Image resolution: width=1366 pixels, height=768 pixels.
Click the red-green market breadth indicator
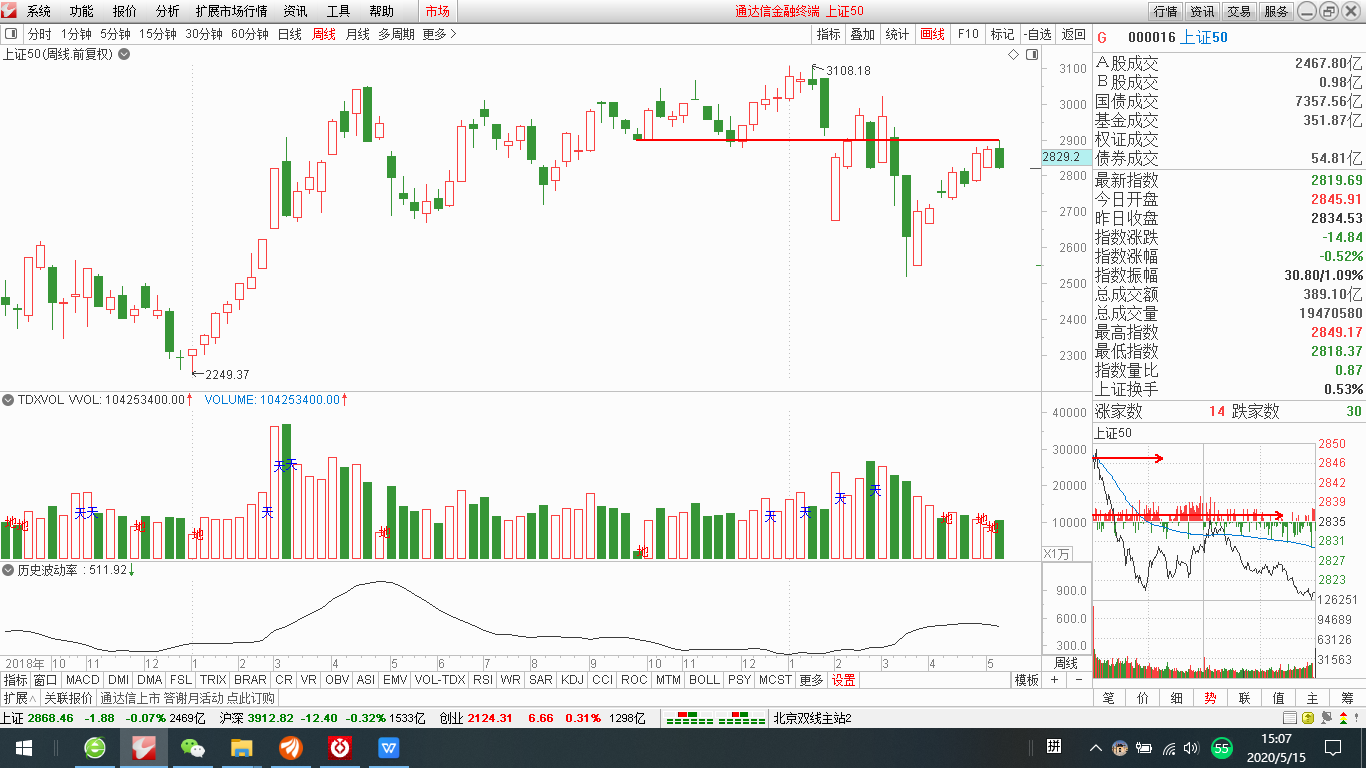point(715,718)
